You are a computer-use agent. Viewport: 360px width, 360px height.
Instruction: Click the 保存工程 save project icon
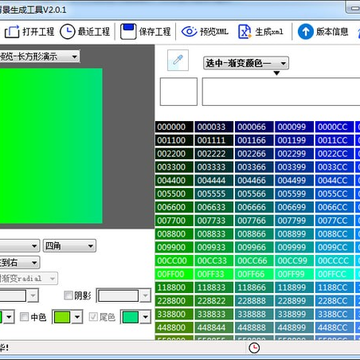coord(128,32)
